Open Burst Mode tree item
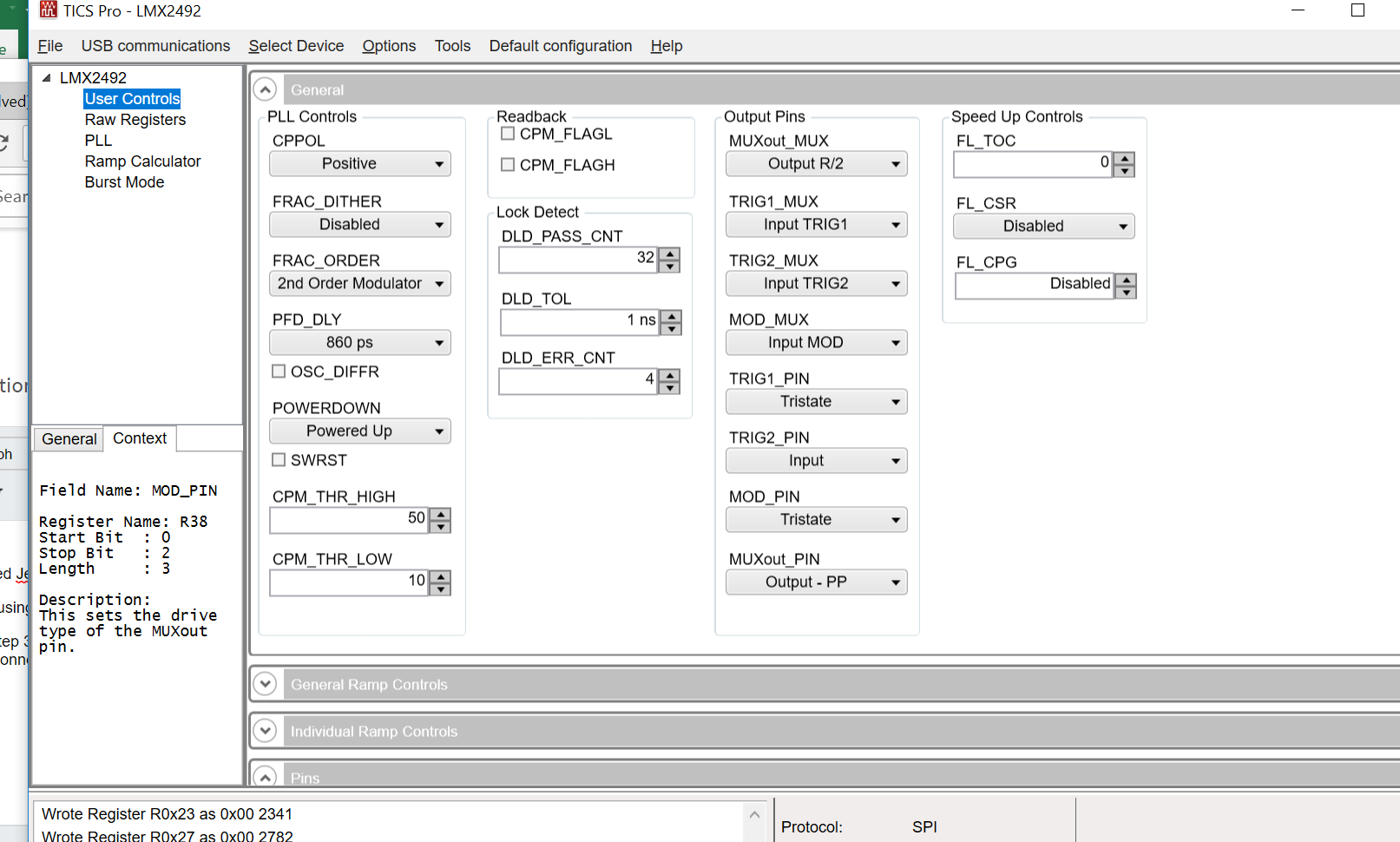The height and width of the screenshot is (842, 1400). pyautogui.click(x=124, y=182)
